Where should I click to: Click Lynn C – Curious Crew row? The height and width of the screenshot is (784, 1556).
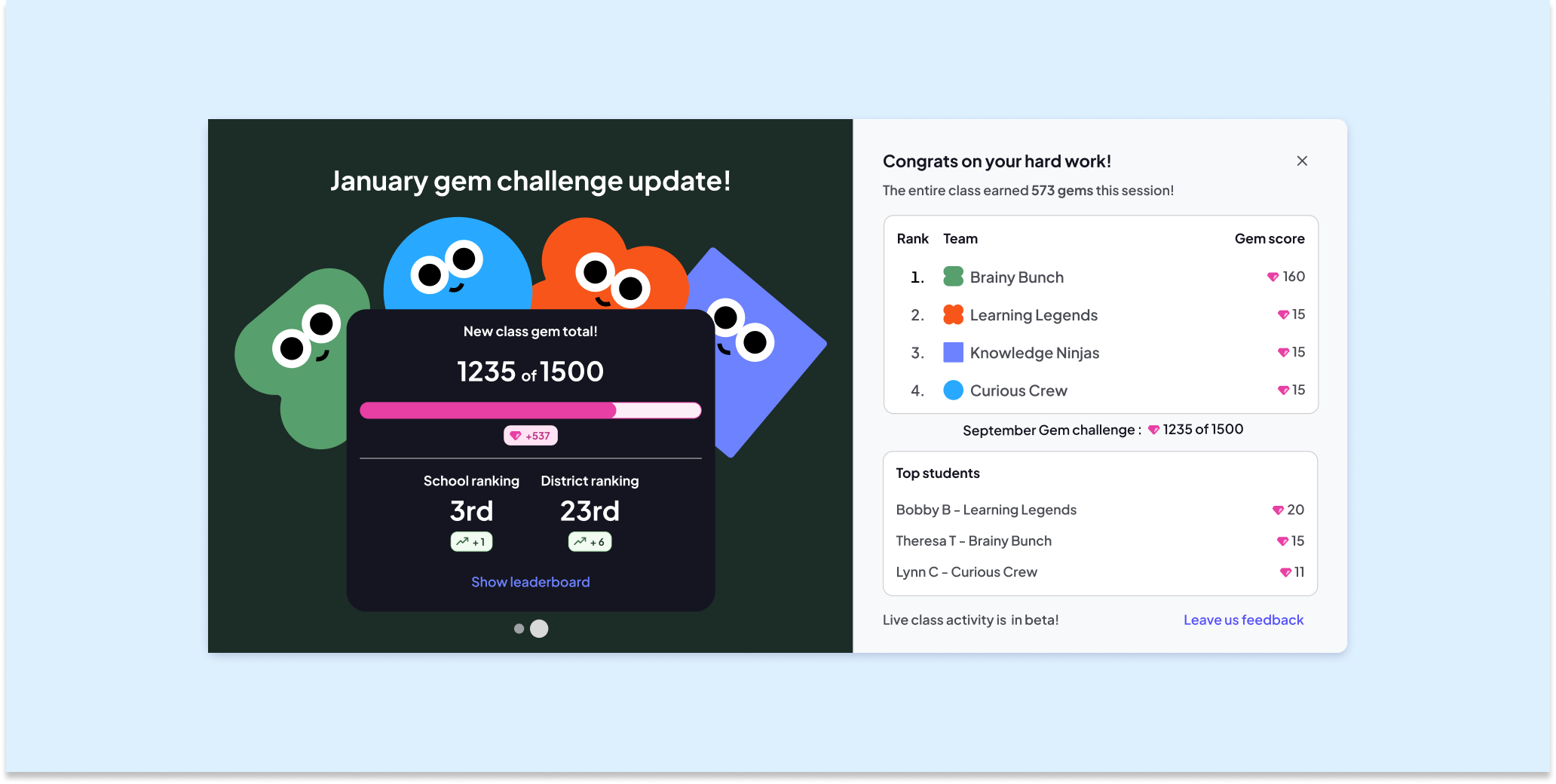(x=1100, y=572)
